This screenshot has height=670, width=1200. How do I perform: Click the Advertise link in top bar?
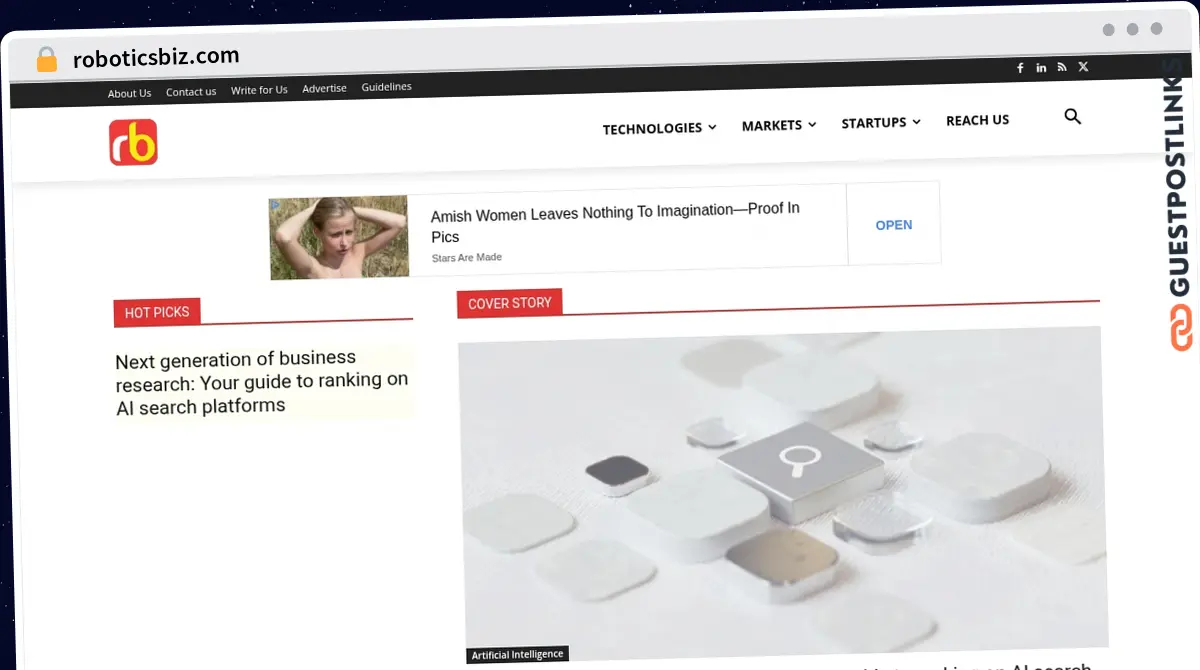[x=324, y=88]
